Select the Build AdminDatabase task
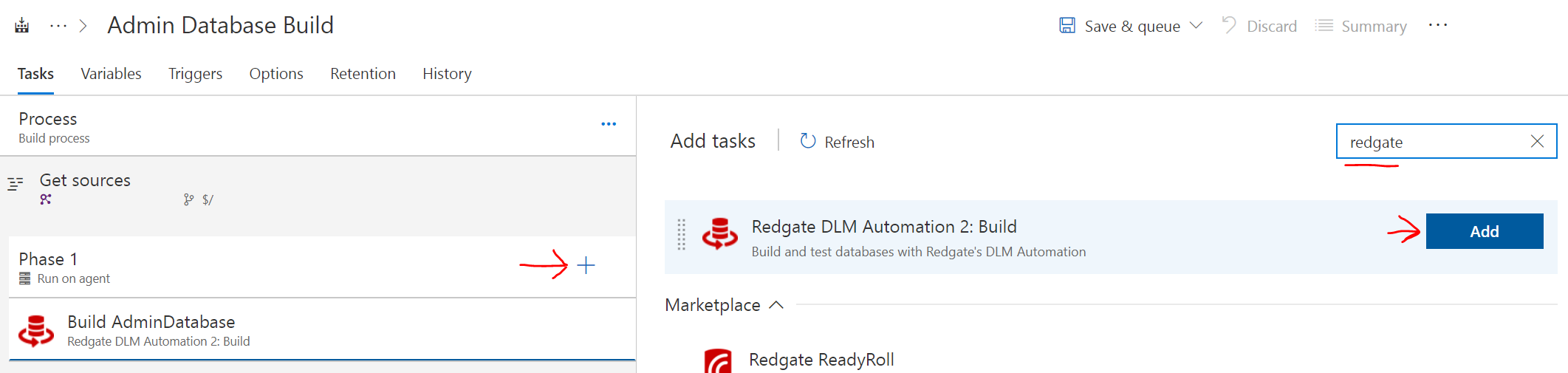 [x=322, y=330]
